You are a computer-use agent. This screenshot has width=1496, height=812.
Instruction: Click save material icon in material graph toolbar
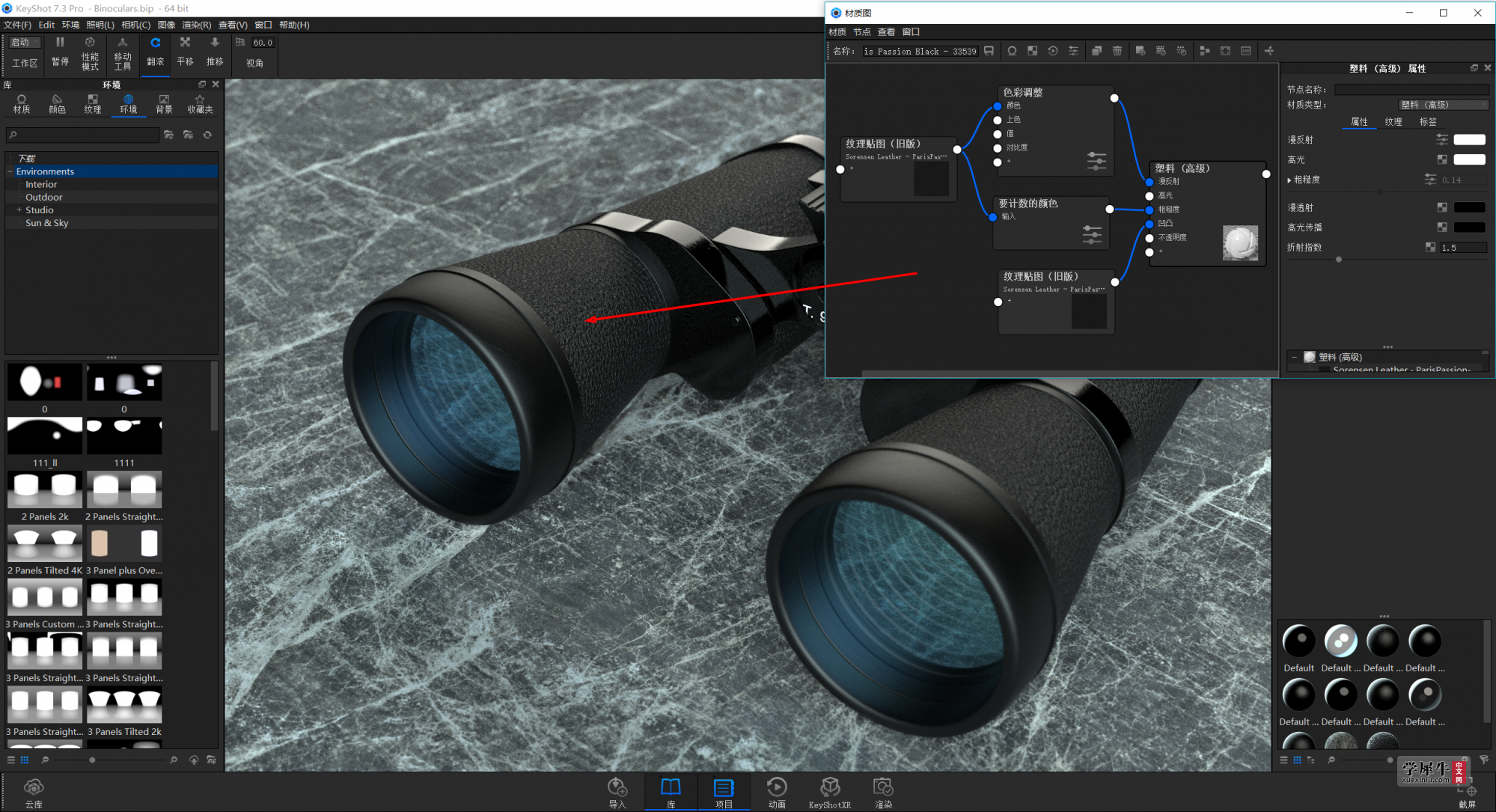point(989,51)
